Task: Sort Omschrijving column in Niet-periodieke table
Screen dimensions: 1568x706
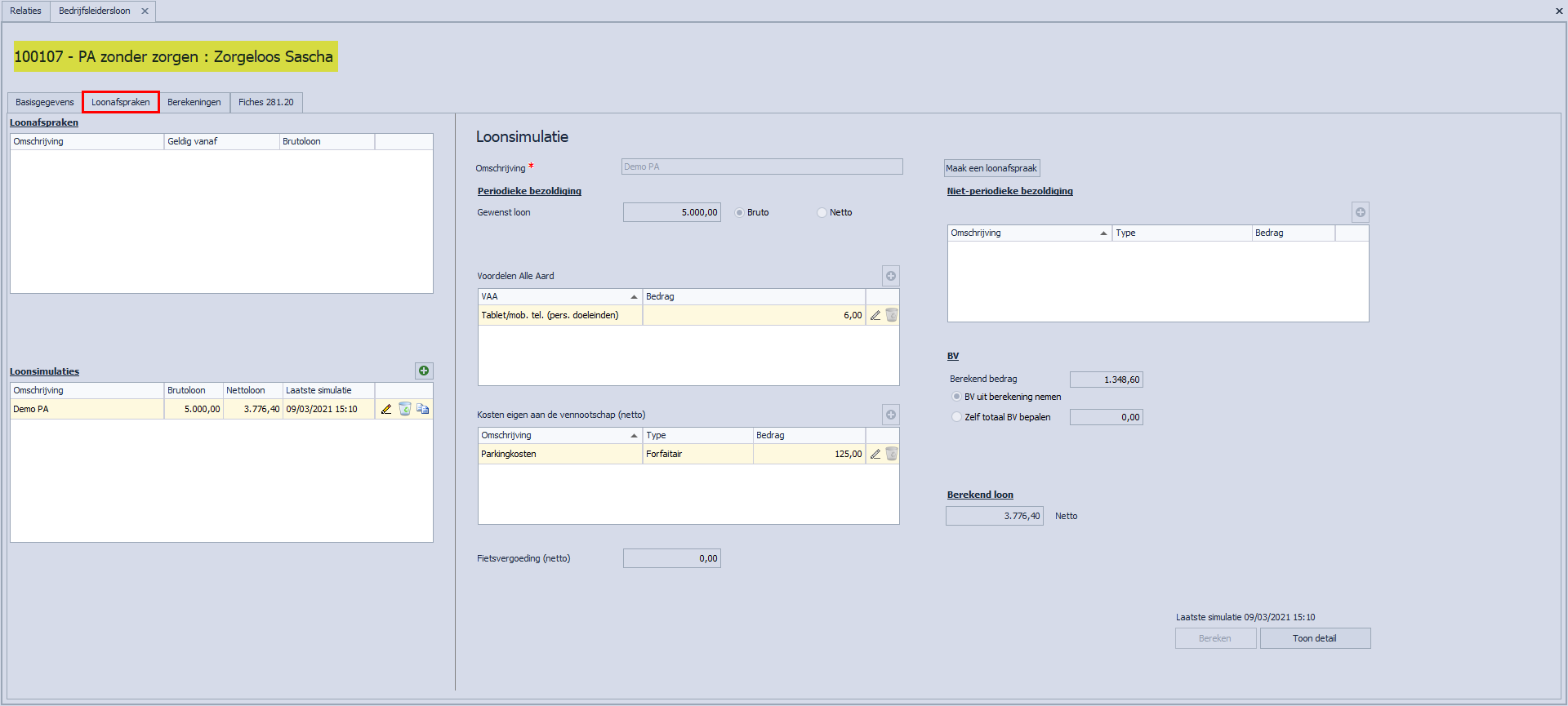Action: (1028, 233)
